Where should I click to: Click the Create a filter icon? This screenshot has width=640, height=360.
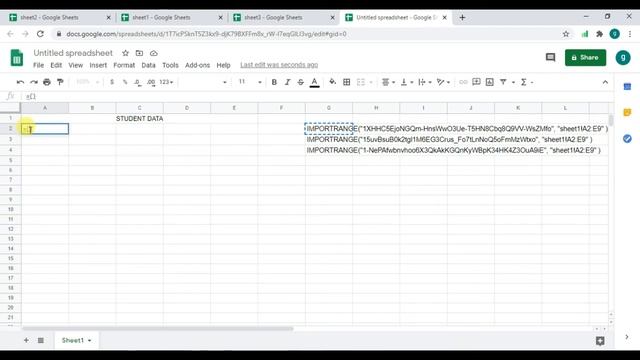[x=503, y=82]
